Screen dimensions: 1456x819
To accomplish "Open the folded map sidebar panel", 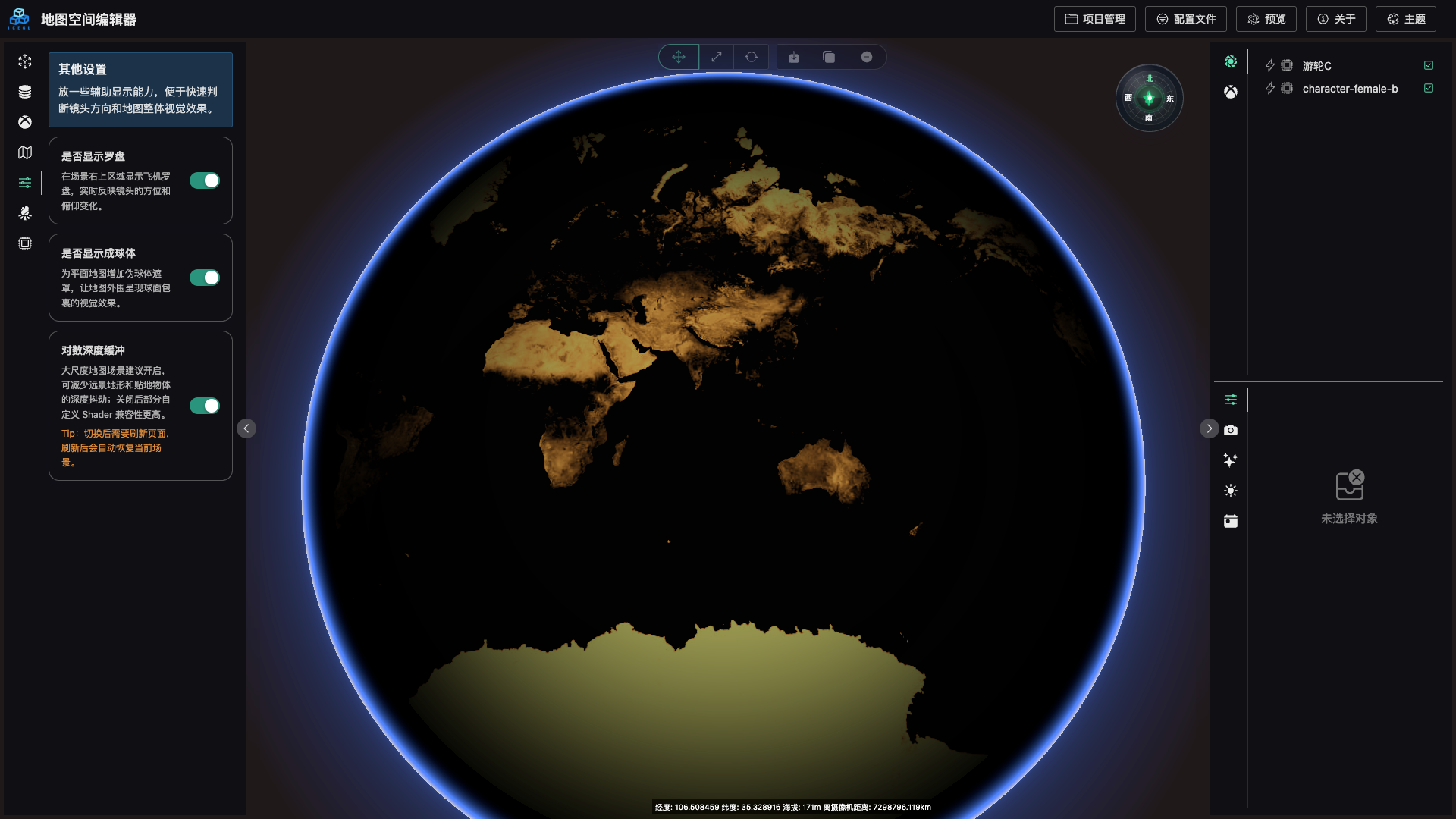I will 25,152.
